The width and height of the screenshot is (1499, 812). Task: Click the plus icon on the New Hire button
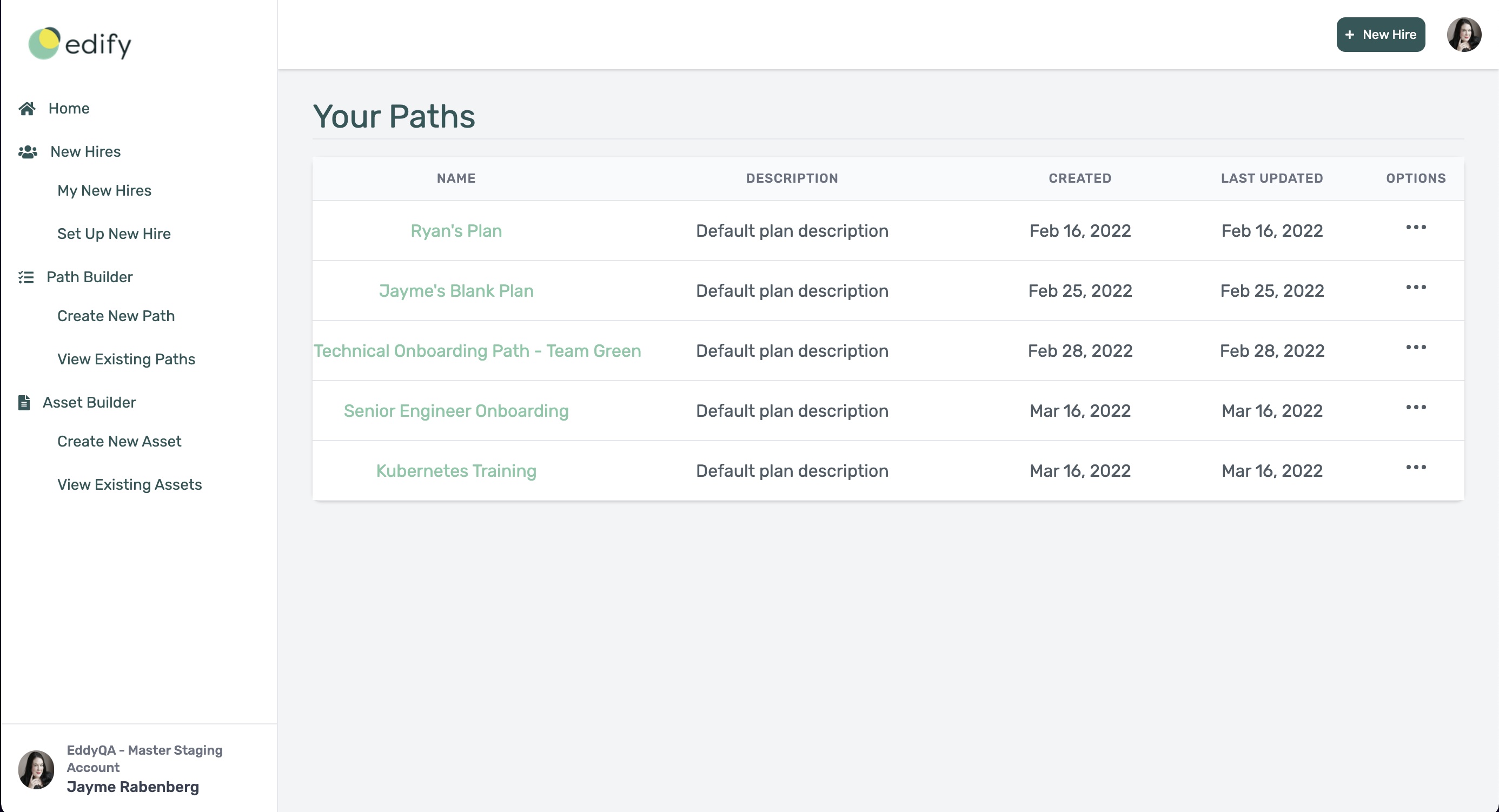click(1351, 34)
